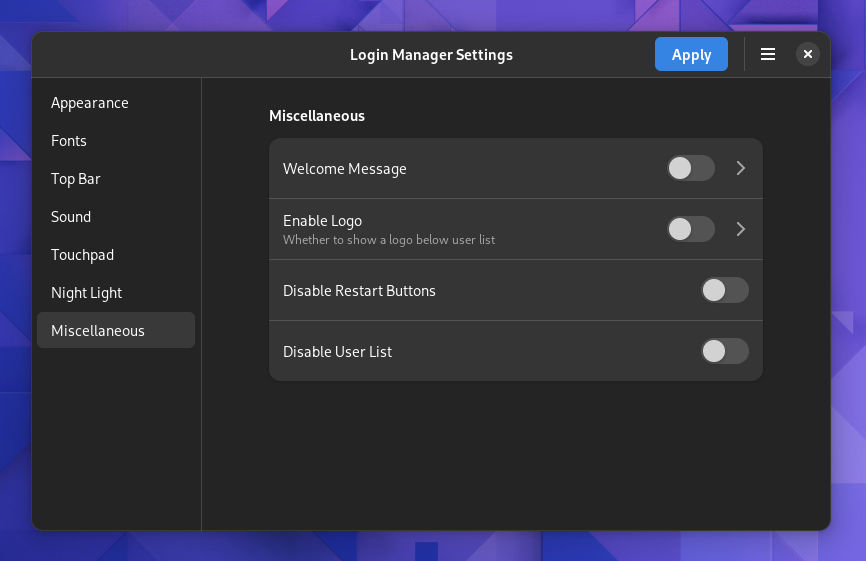Viewport: 866px width, 561px height.
Task: Click the Disable Restart Buttons label
Action: pyautogui.click(x=359, y=291)
